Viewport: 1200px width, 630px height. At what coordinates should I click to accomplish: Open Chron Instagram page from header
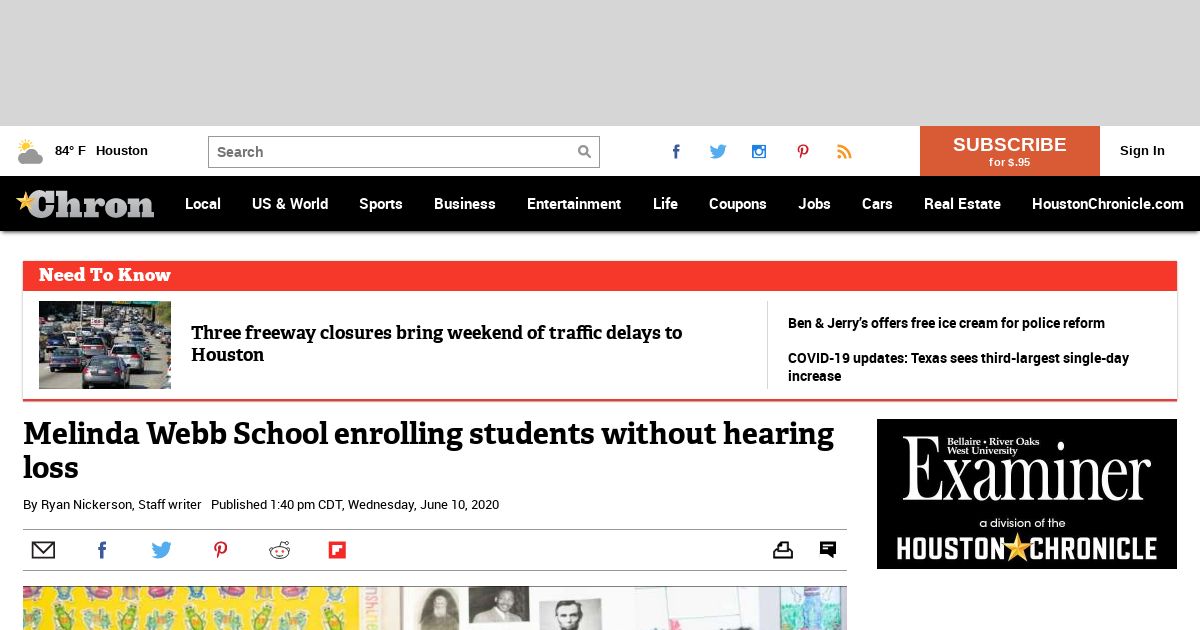pyautogui.click(x=759, y=152)
